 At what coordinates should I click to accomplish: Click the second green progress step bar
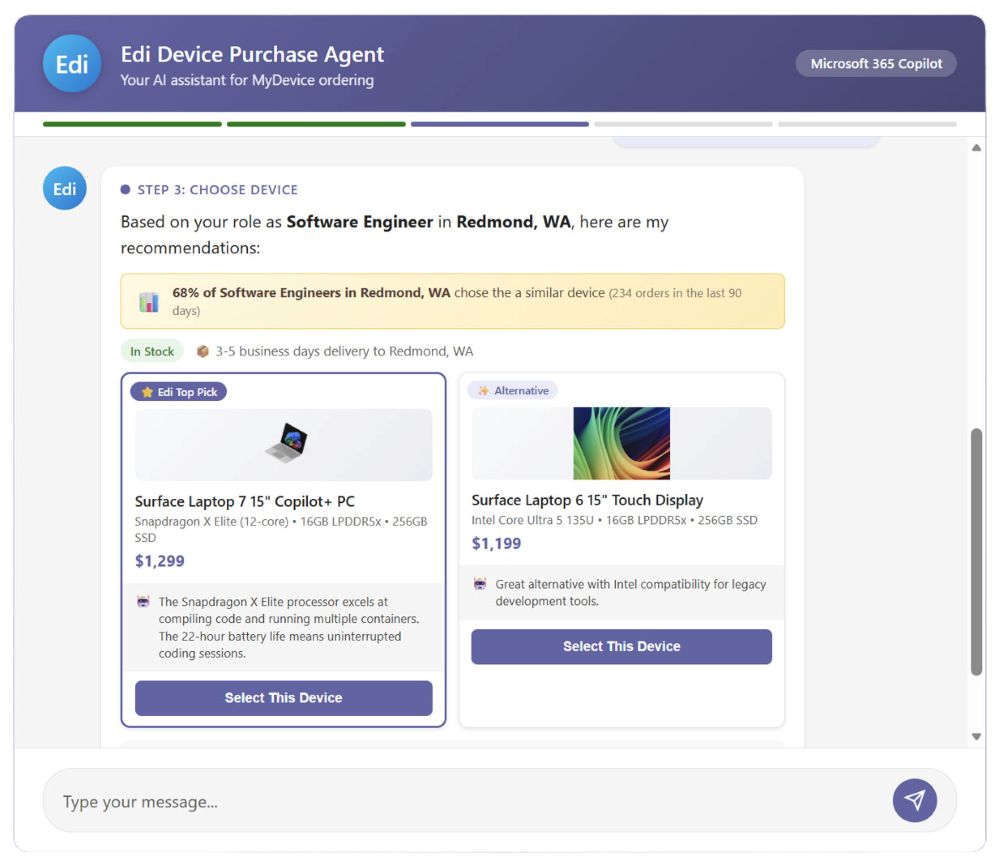coord(316,124)
